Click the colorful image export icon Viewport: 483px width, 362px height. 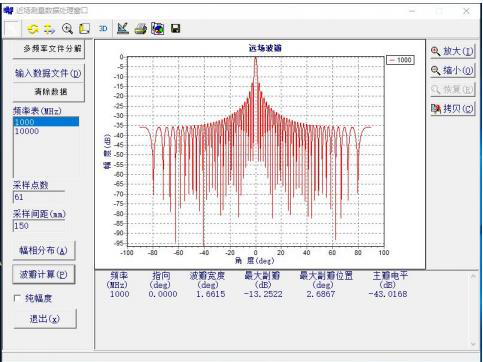tap(157, 29)
